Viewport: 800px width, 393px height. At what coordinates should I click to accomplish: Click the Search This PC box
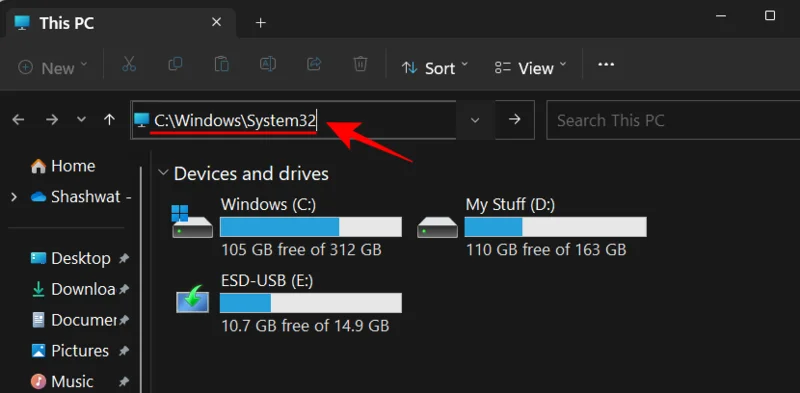673,120
